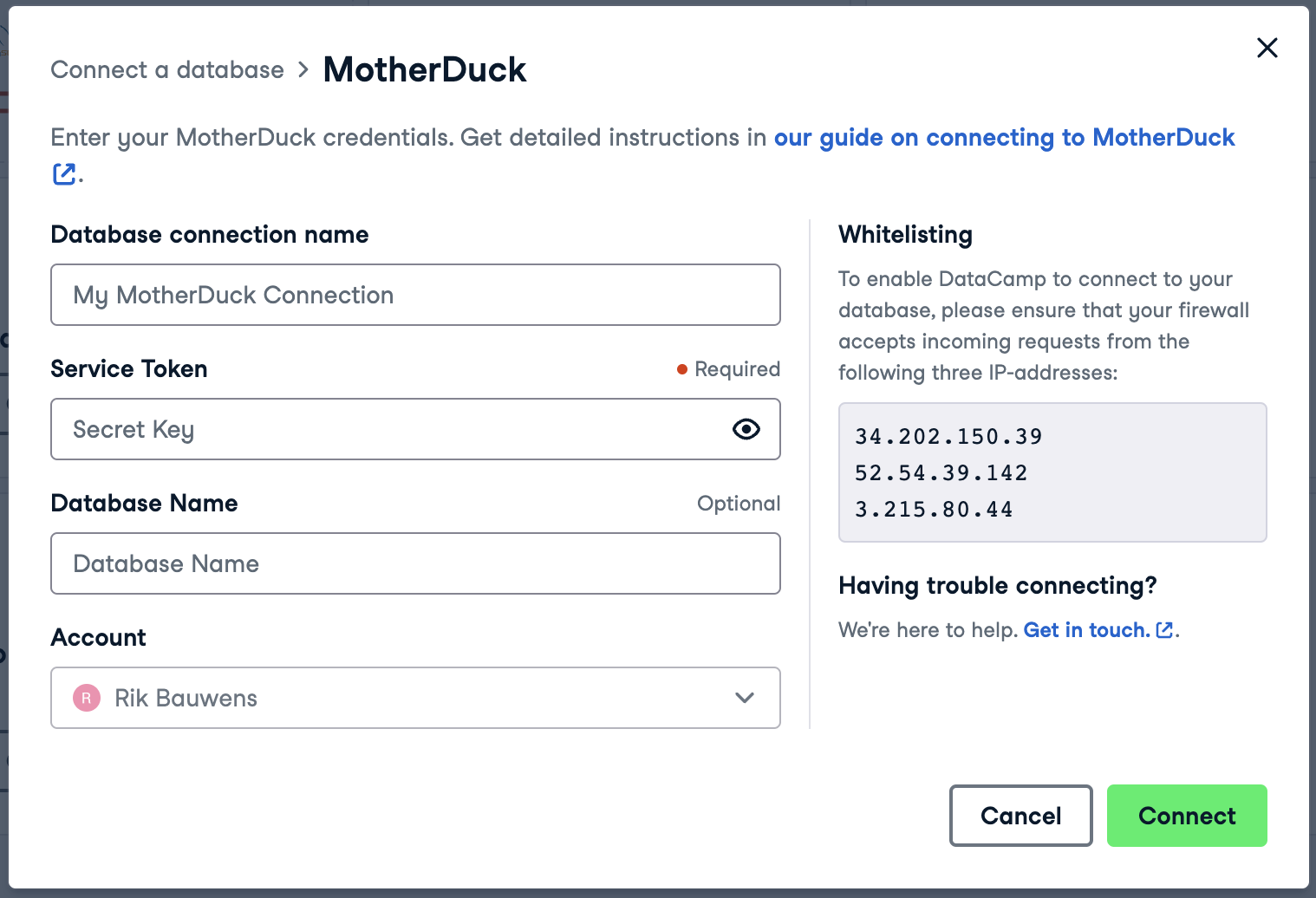Open our guide on connecting to MotherDuck

pos(1004,137)
